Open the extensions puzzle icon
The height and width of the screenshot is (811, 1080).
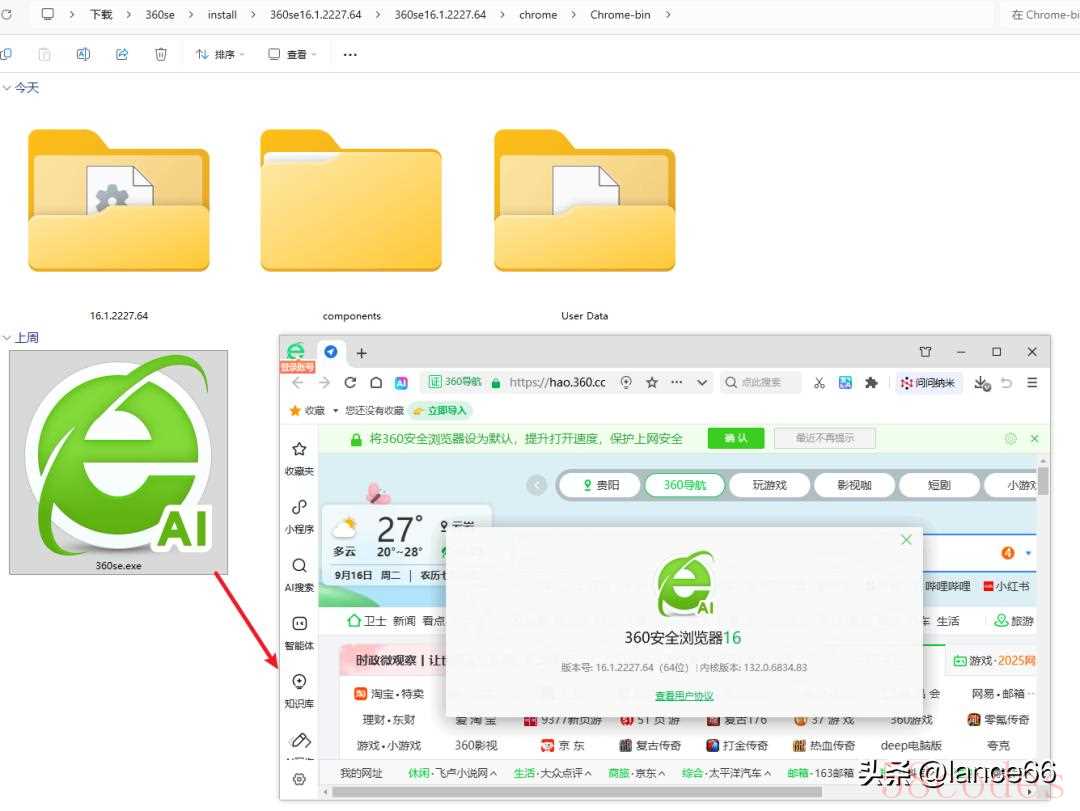pos(871,382)
